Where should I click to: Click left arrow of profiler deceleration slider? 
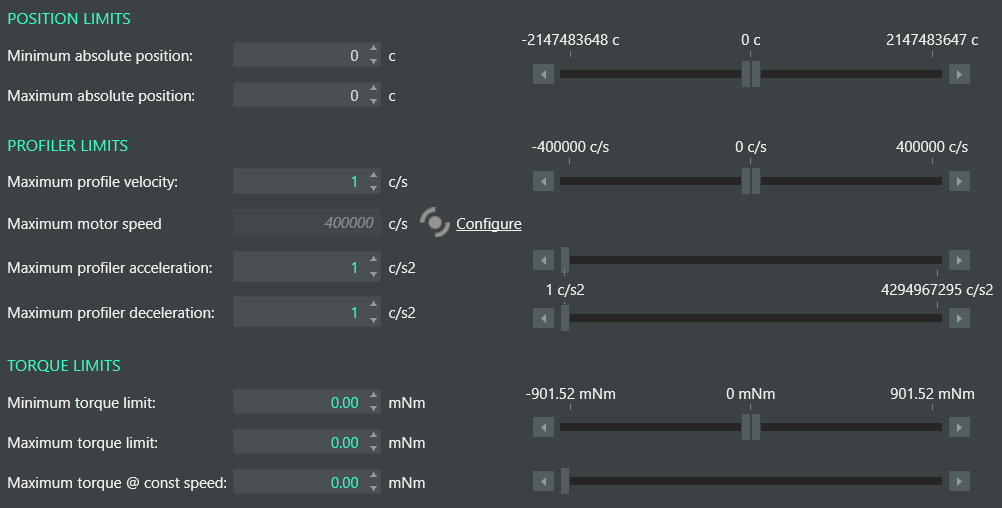[543, 318]
